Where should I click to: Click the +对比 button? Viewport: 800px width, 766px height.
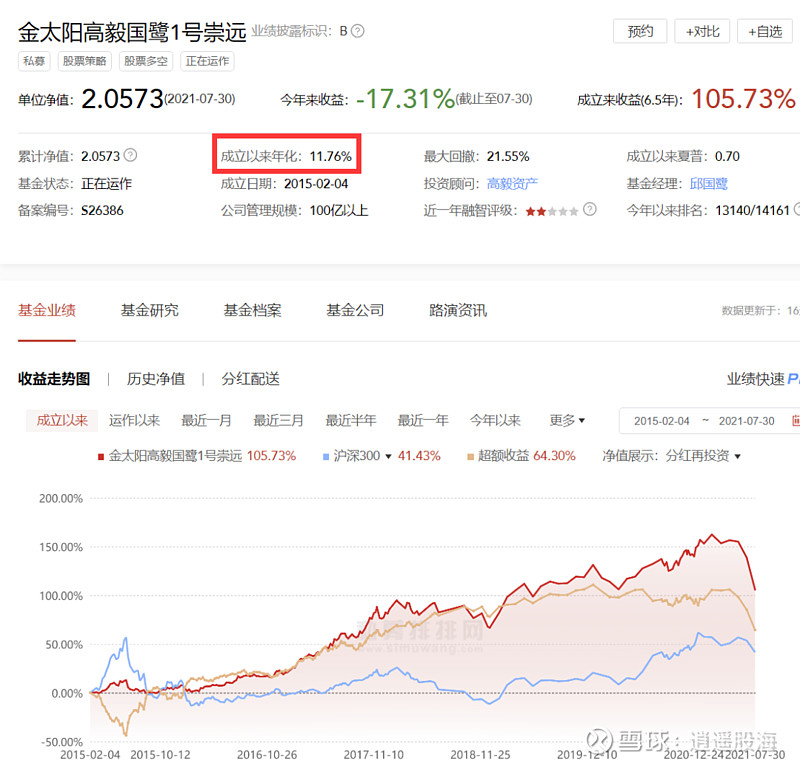click(702, 31)
